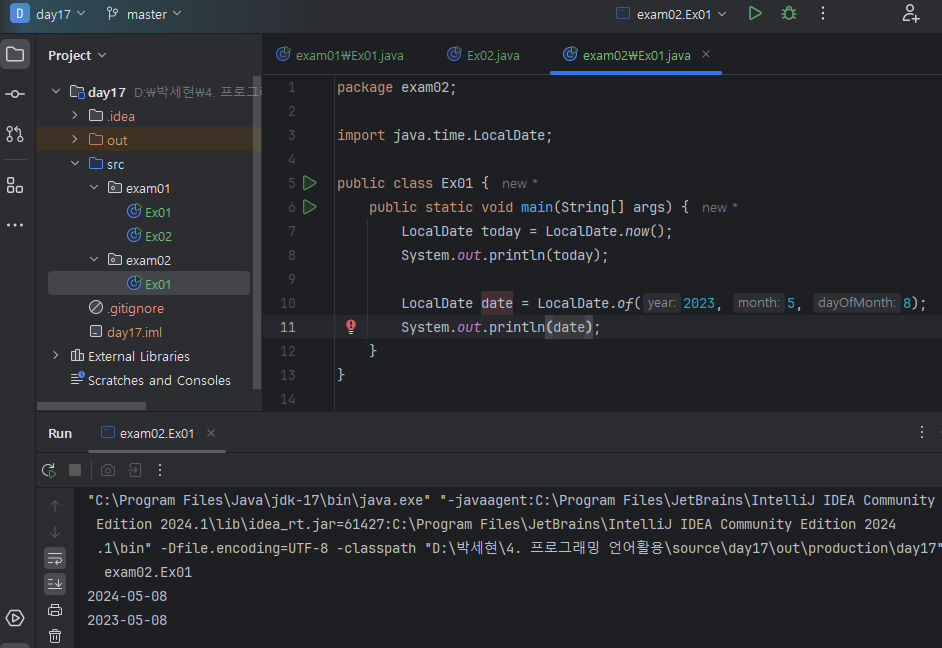Screen dimensions: 942x648
Task: Collapse the exam01 package in project tree
Action: [94, 188]
